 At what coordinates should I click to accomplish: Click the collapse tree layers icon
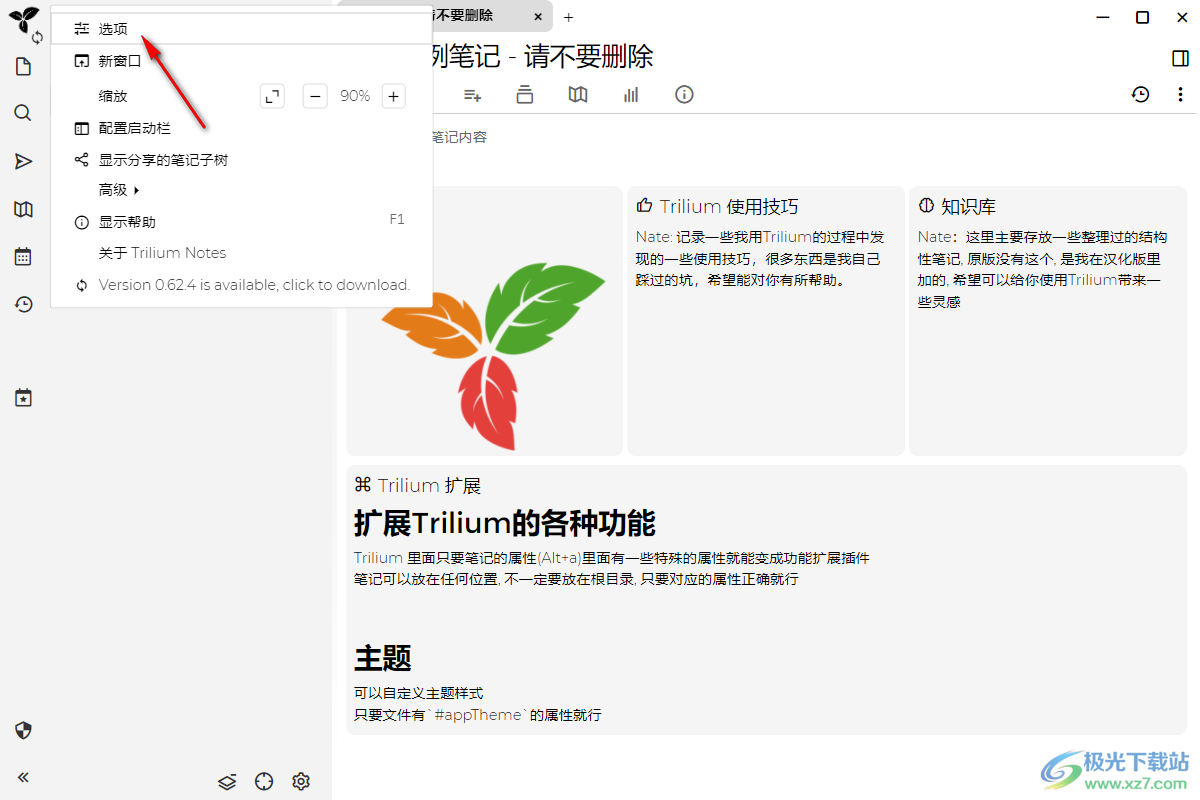click(x=227, y=781)
